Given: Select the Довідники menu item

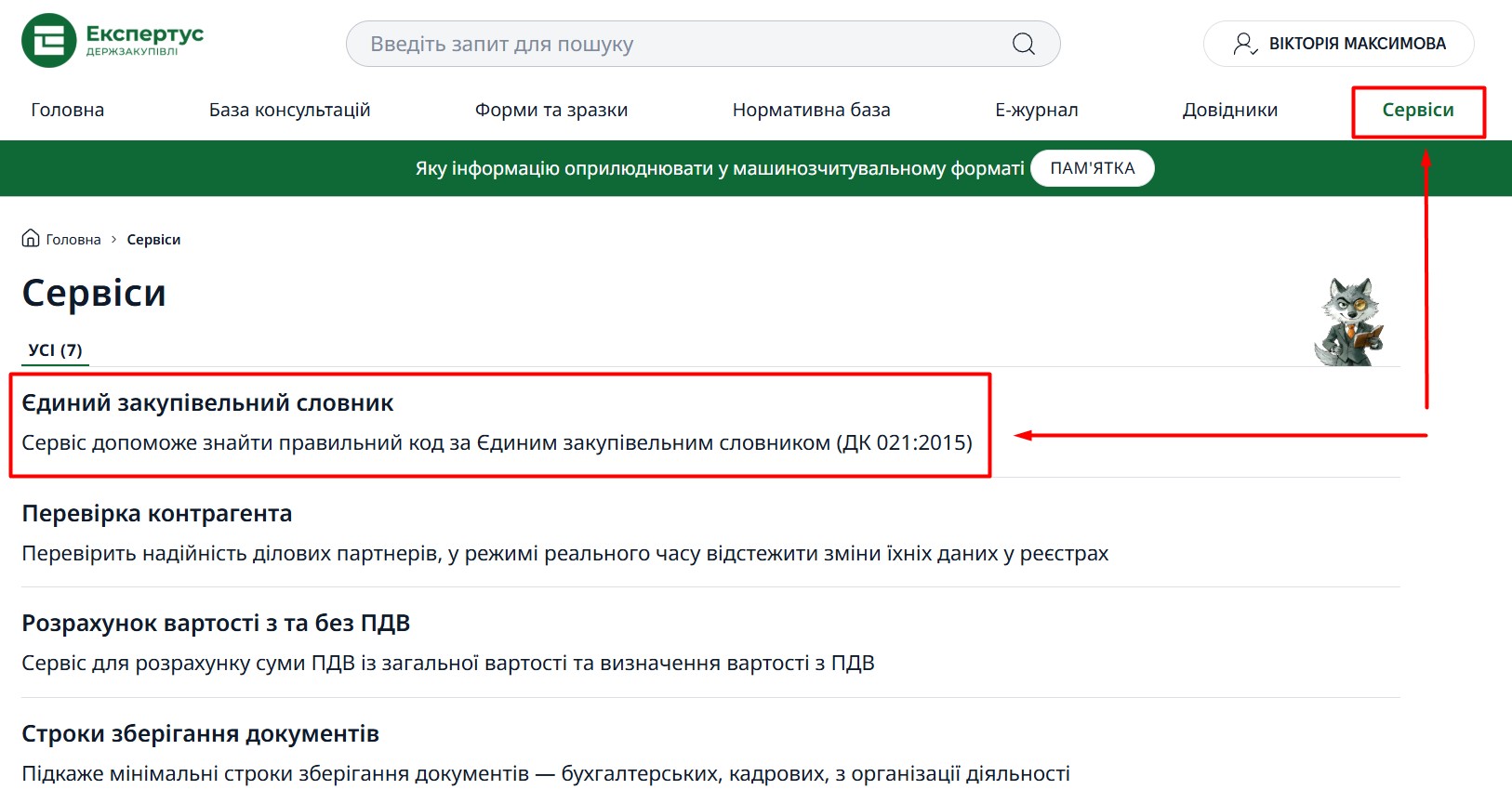Looking at the screenshot, I should (1229, 110).
